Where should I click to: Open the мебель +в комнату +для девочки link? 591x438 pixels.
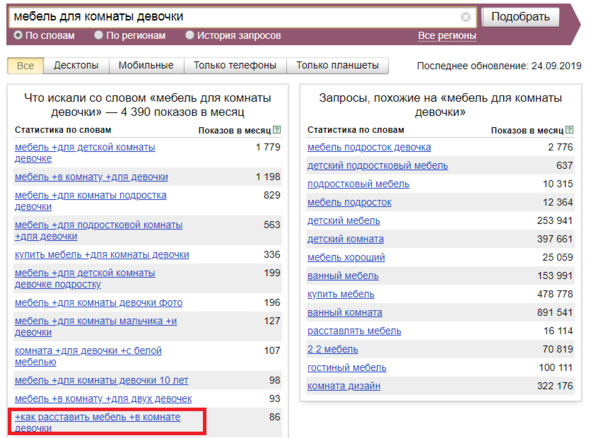91,177
